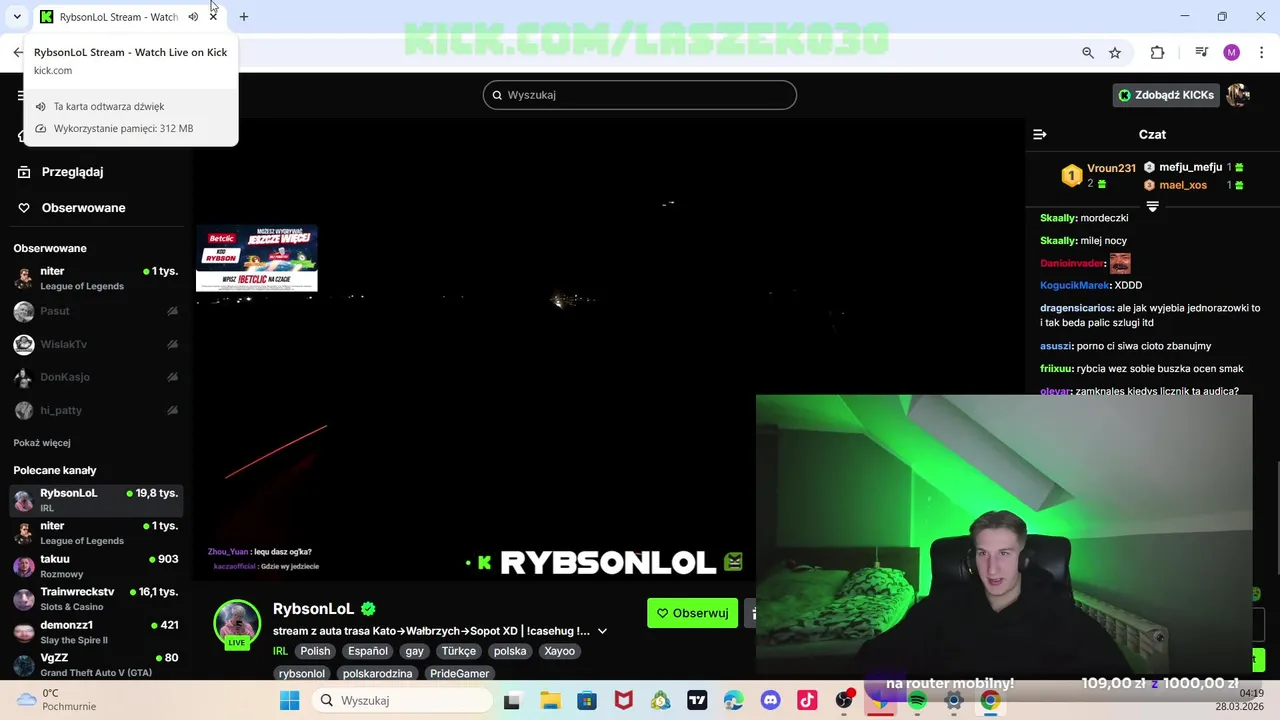Expand the stream title chevron
Screen dimensions: 1280x720
point(602,631)
